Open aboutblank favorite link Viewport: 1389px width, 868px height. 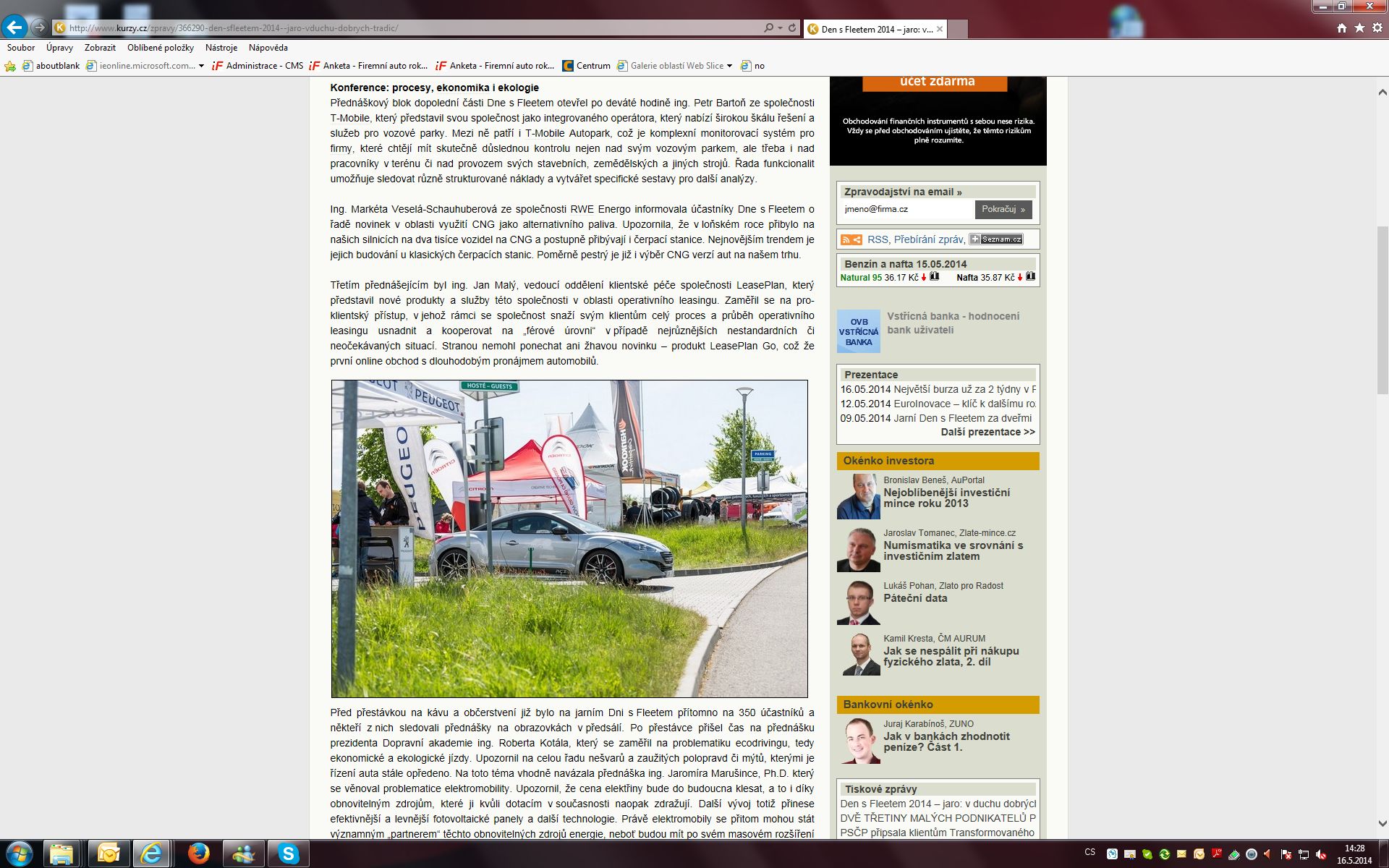click(51, 66)
